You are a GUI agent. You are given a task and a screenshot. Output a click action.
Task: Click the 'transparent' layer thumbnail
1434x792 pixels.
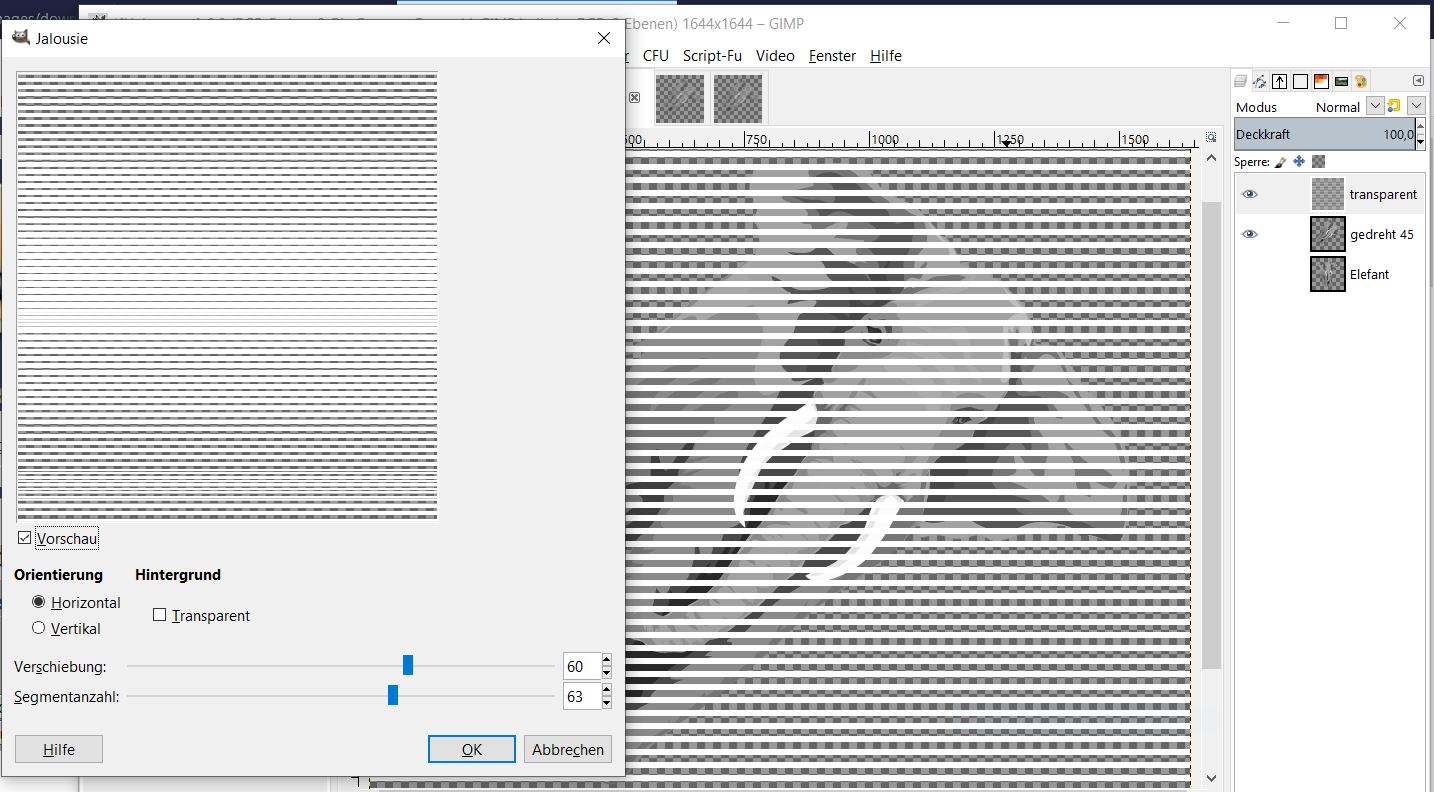point(1328,194)
